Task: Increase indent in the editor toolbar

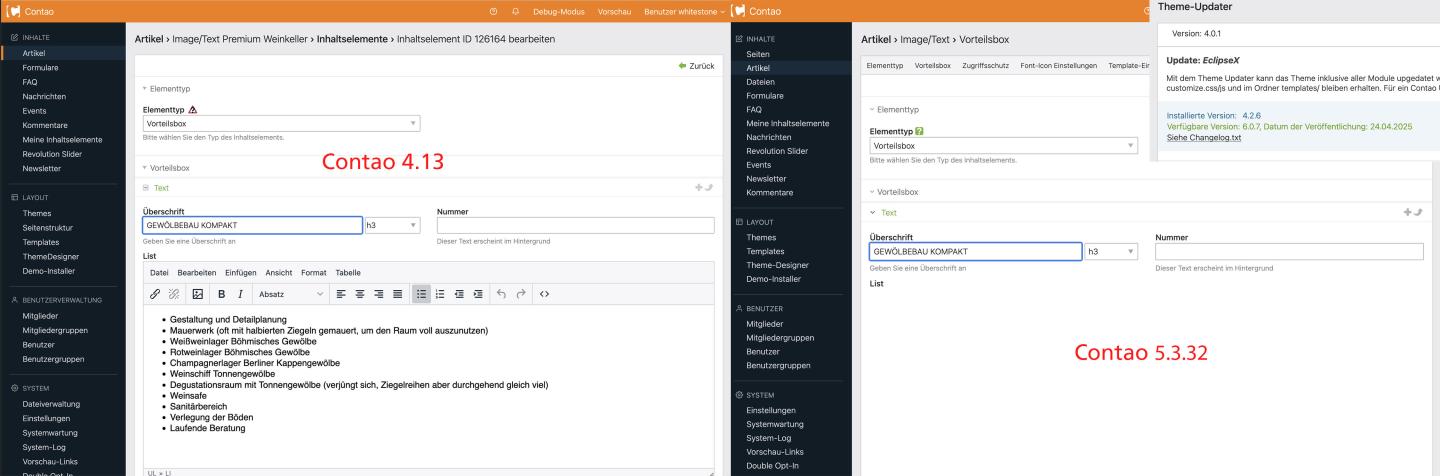Action: coord(477,294)
